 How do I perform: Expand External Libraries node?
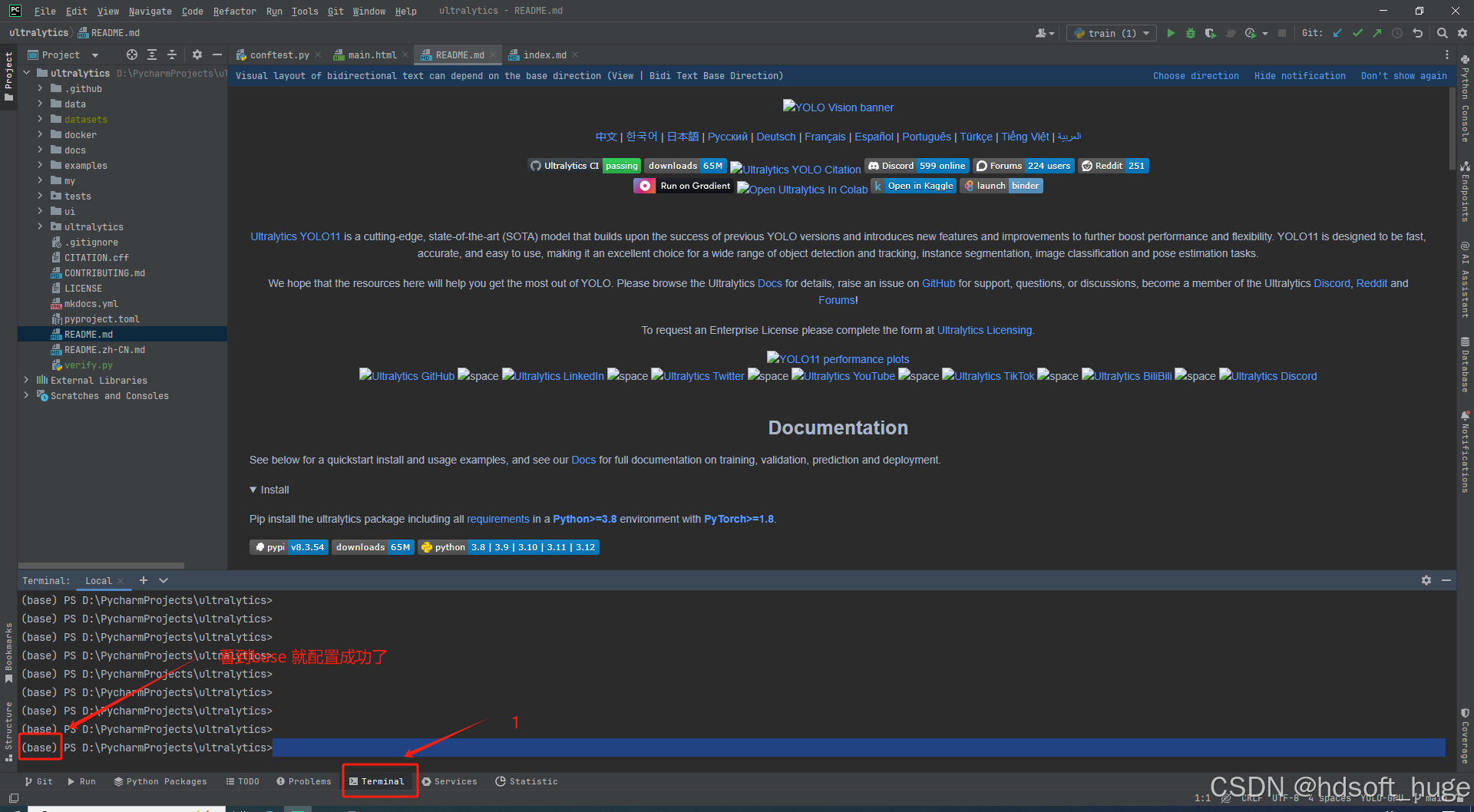coord(26,380)
